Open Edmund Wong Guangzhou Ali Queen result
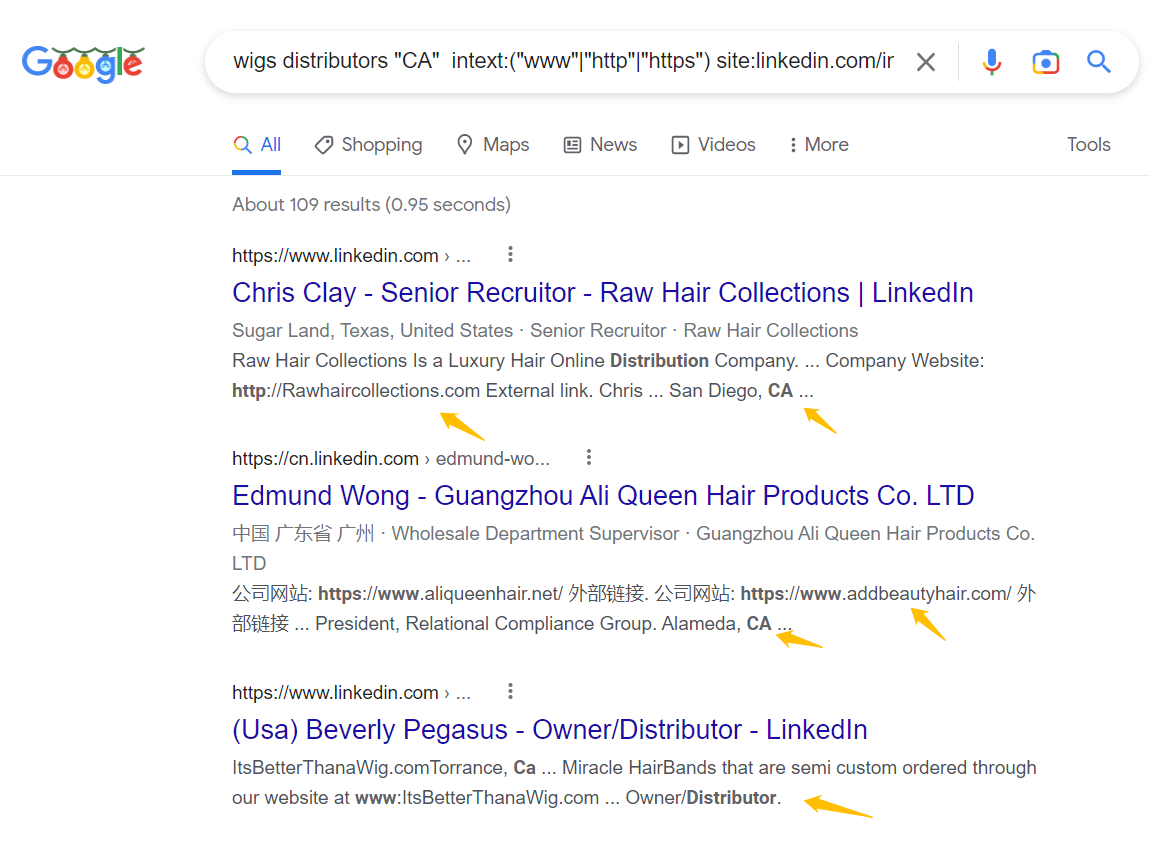 [x=603, y=496]
